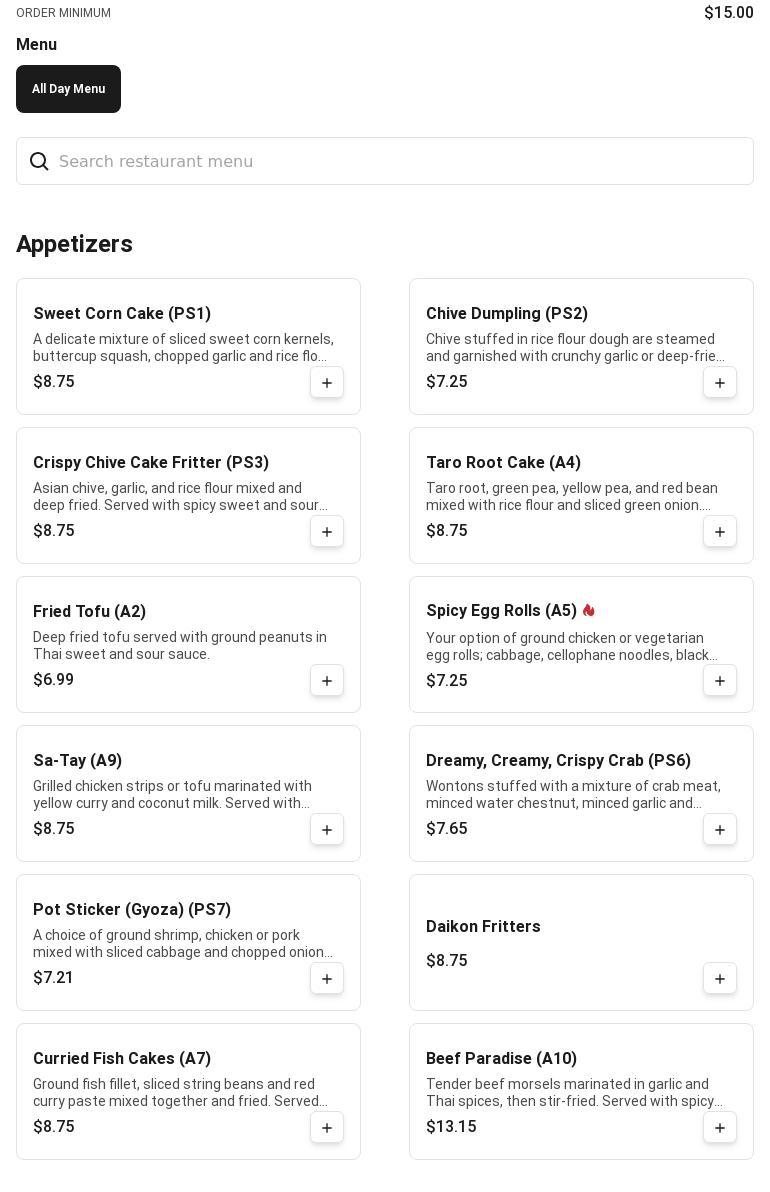Open Sweet Corn Cake (PS1) details
Image resolution: width=770 pixels, height=1192 pixels.
122,313
